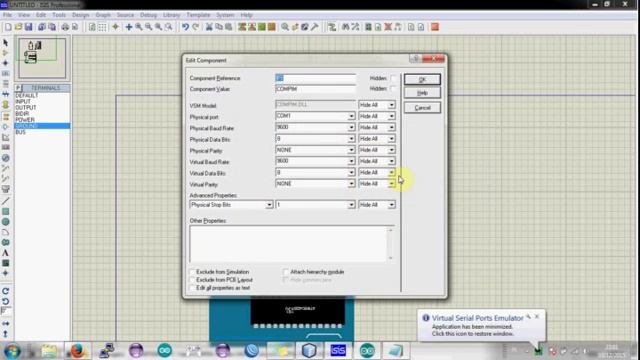Click the Undo arrow icon

point(185,27)
